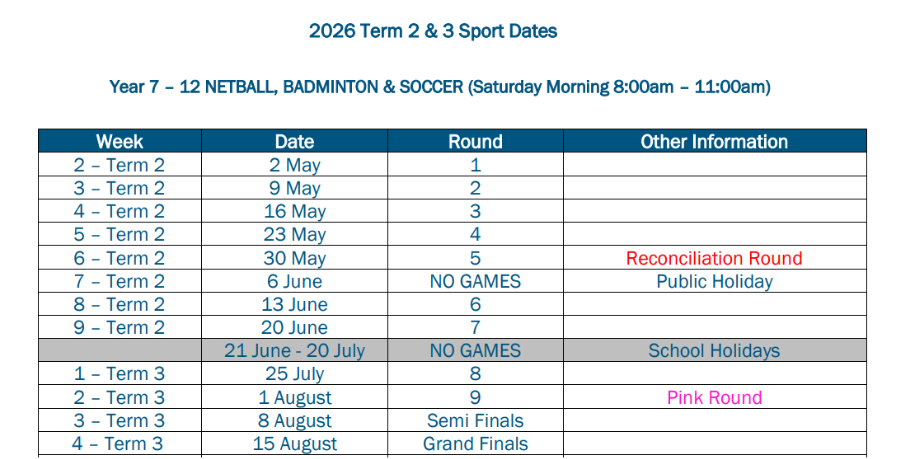The height and width of the screenshot is (459, 903).
Task: Click the 'Semi Finals' round cell
Action: [475, 420]
